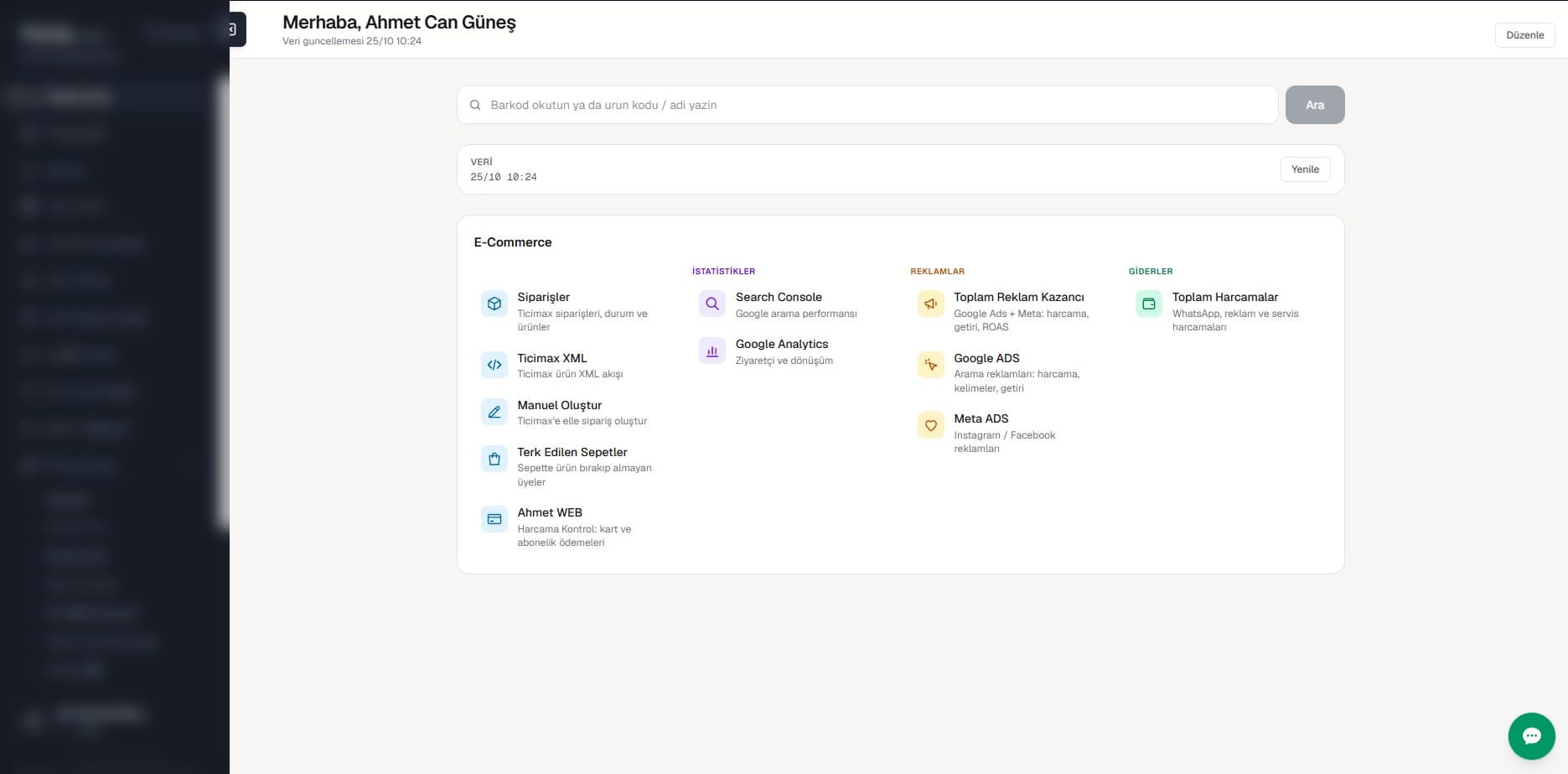The height and width of the screenshot is (774, 1568).
Task: Open Siparişler via its cube icon
Action: click(494, 304)
